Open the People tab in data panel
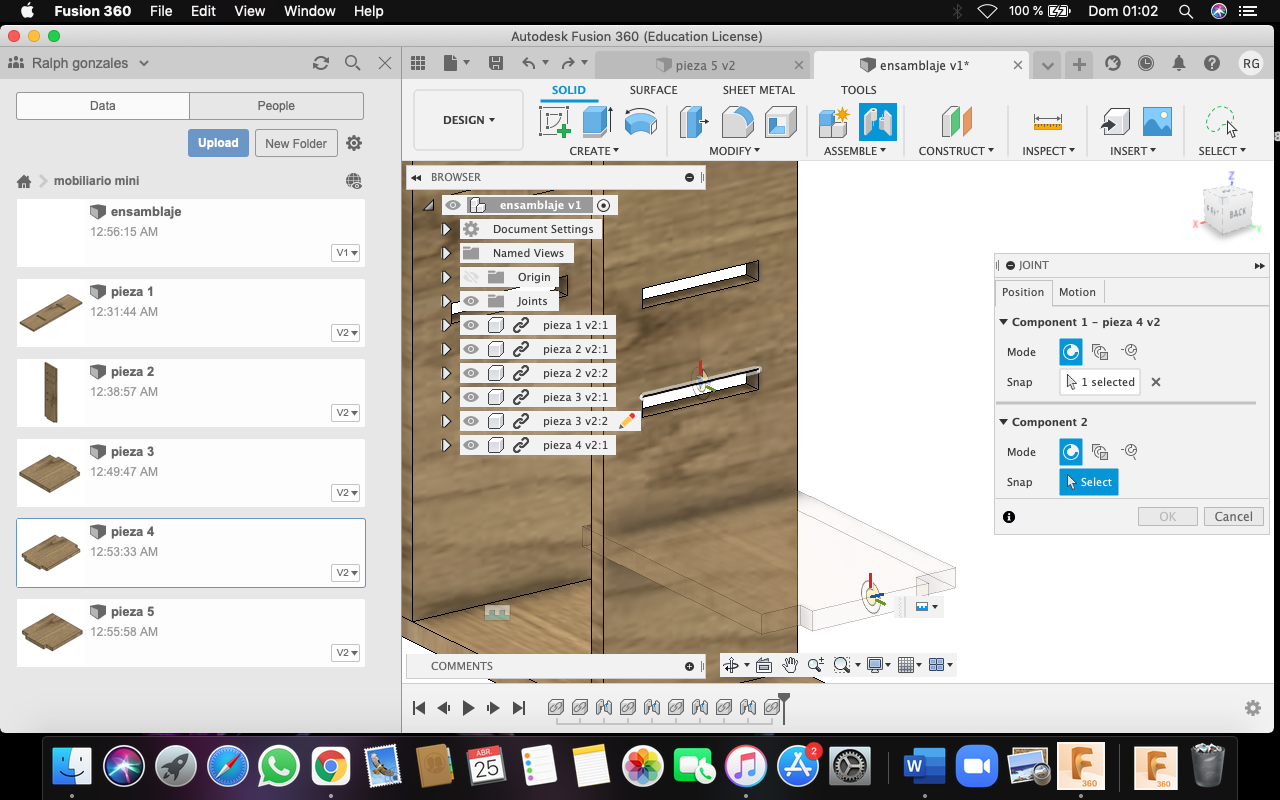1280x800 pixels. pos(276,106)
